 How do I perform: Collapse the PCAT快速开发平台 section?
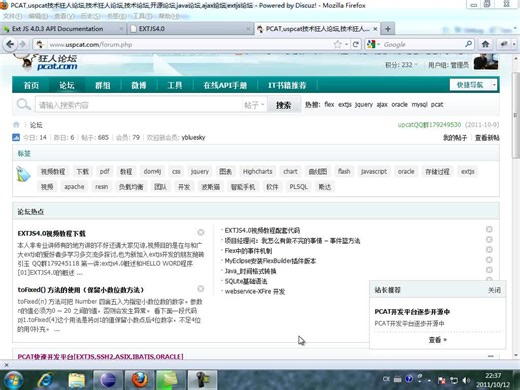[x=490, y=356]
